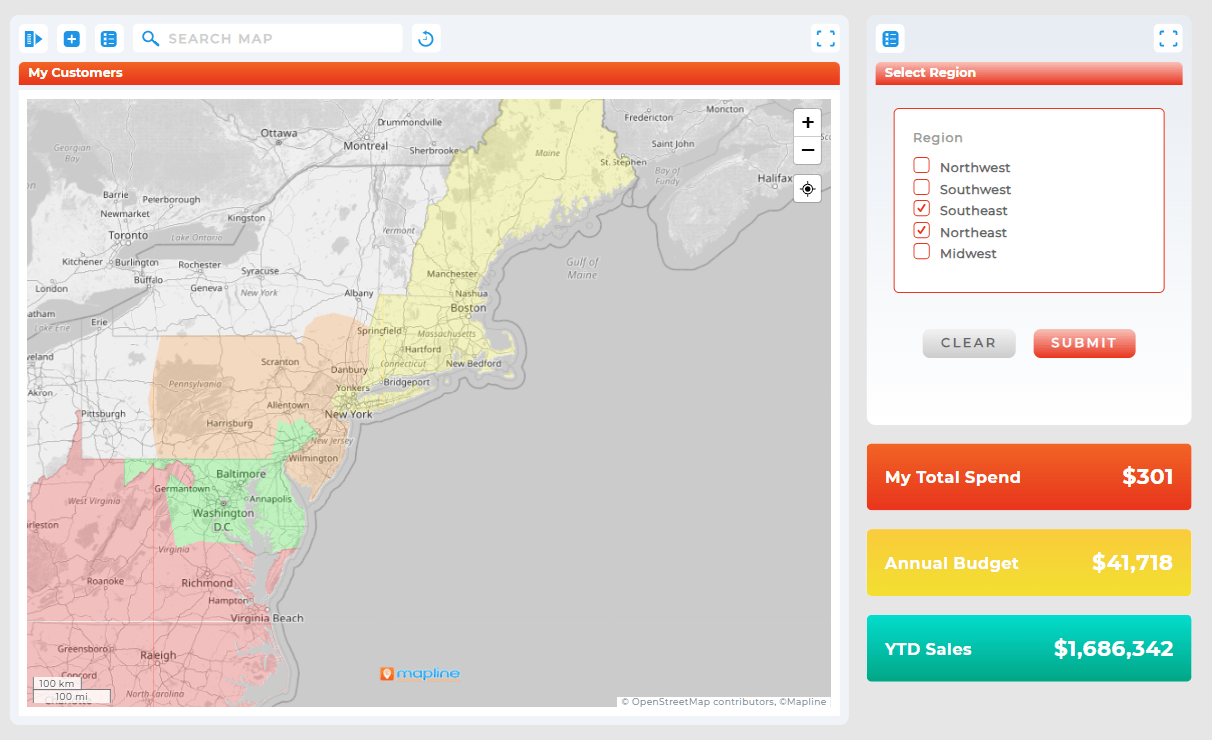Expand the sidebar with the panel-collapse icon
1212x740 pixels.
tap(32, 38)
